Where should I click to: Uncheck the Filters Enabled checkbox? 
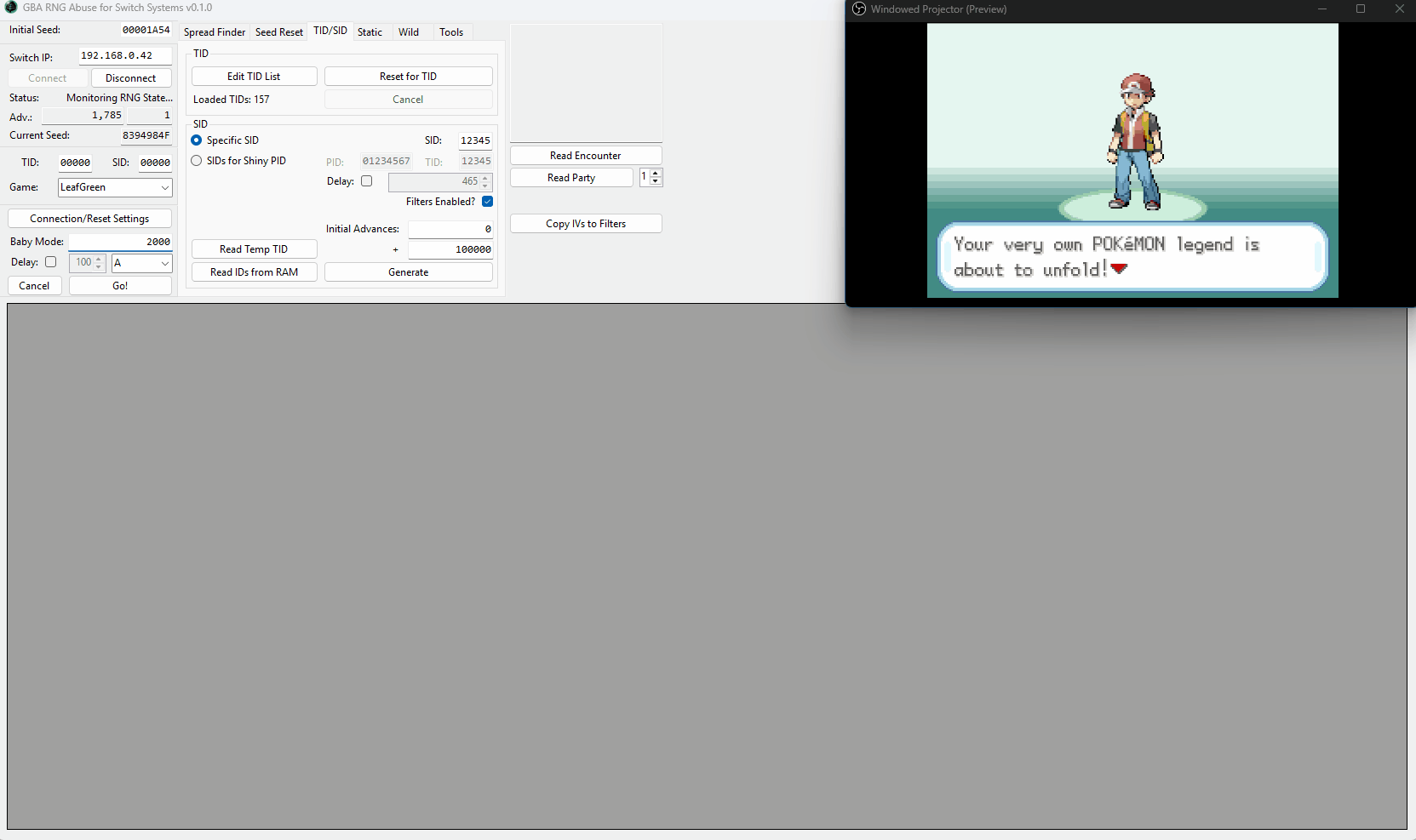click(x=488, y=202)
